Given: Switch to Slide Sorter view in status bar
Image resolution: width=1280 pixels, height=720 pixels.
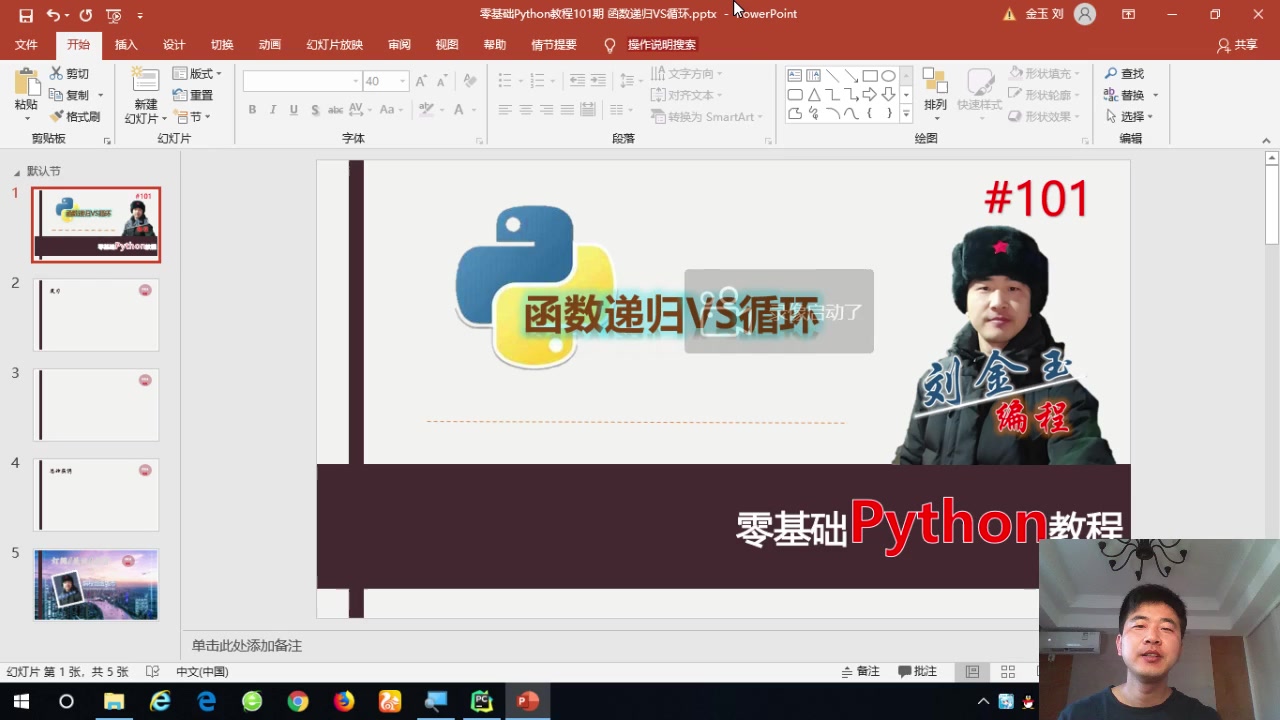Looking at the screenshot, I should coord(1008,672).
